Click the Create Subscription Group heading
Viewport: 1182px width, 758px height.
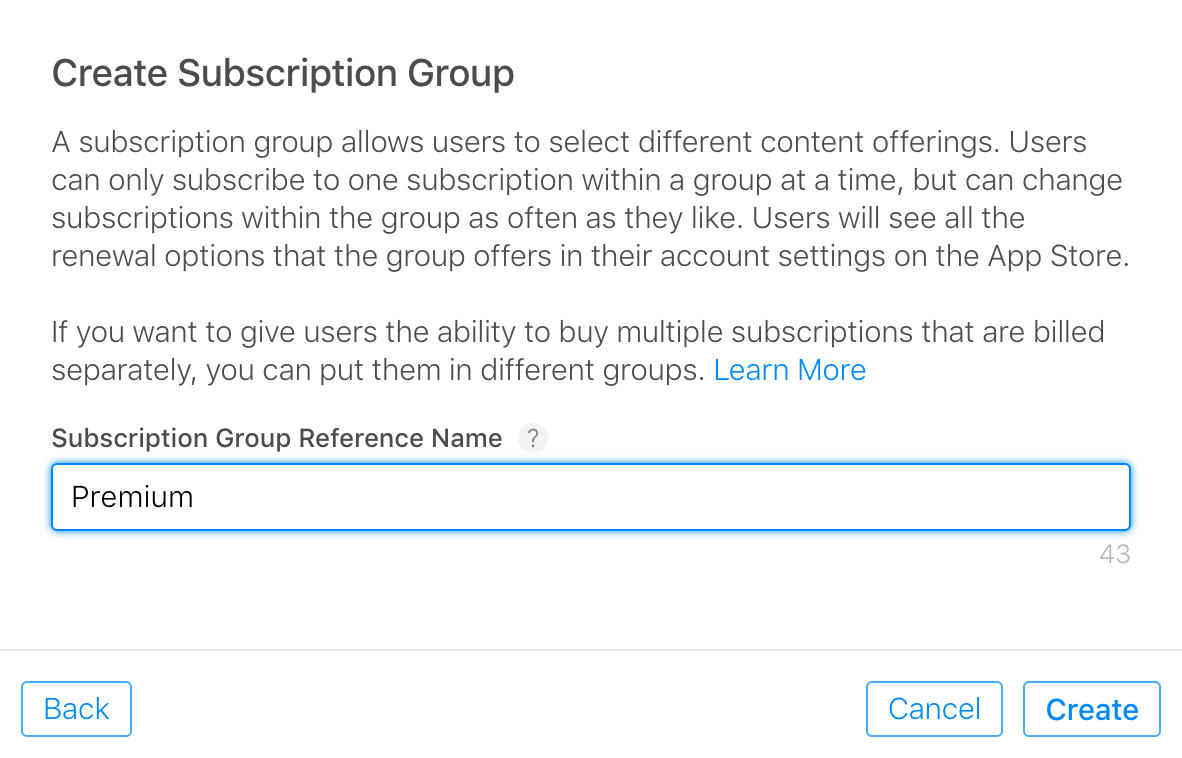tap(283, 74)
